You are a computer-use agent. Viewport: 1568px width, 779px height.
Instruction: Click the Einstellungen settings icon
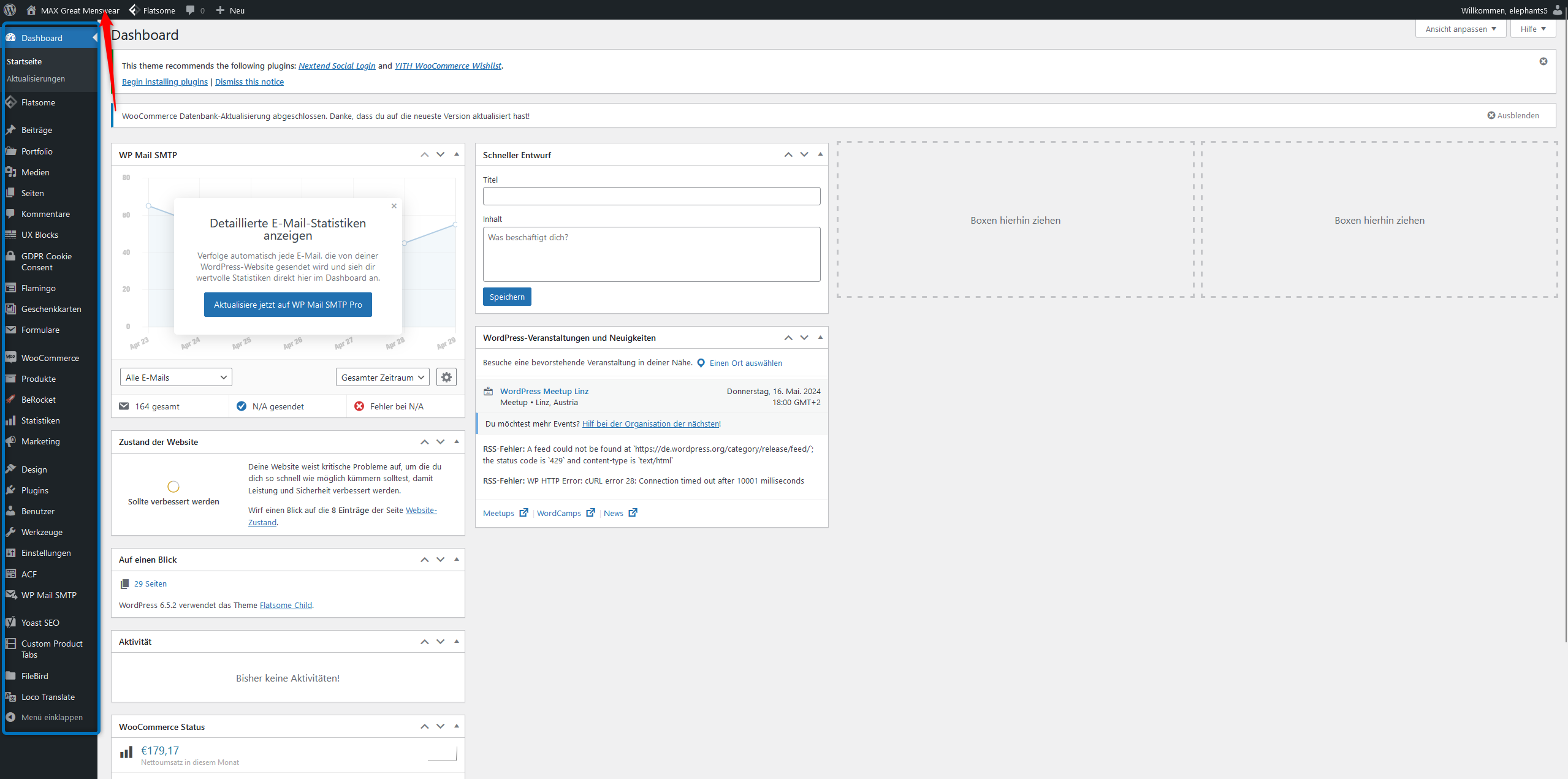(x=10, y=553)
